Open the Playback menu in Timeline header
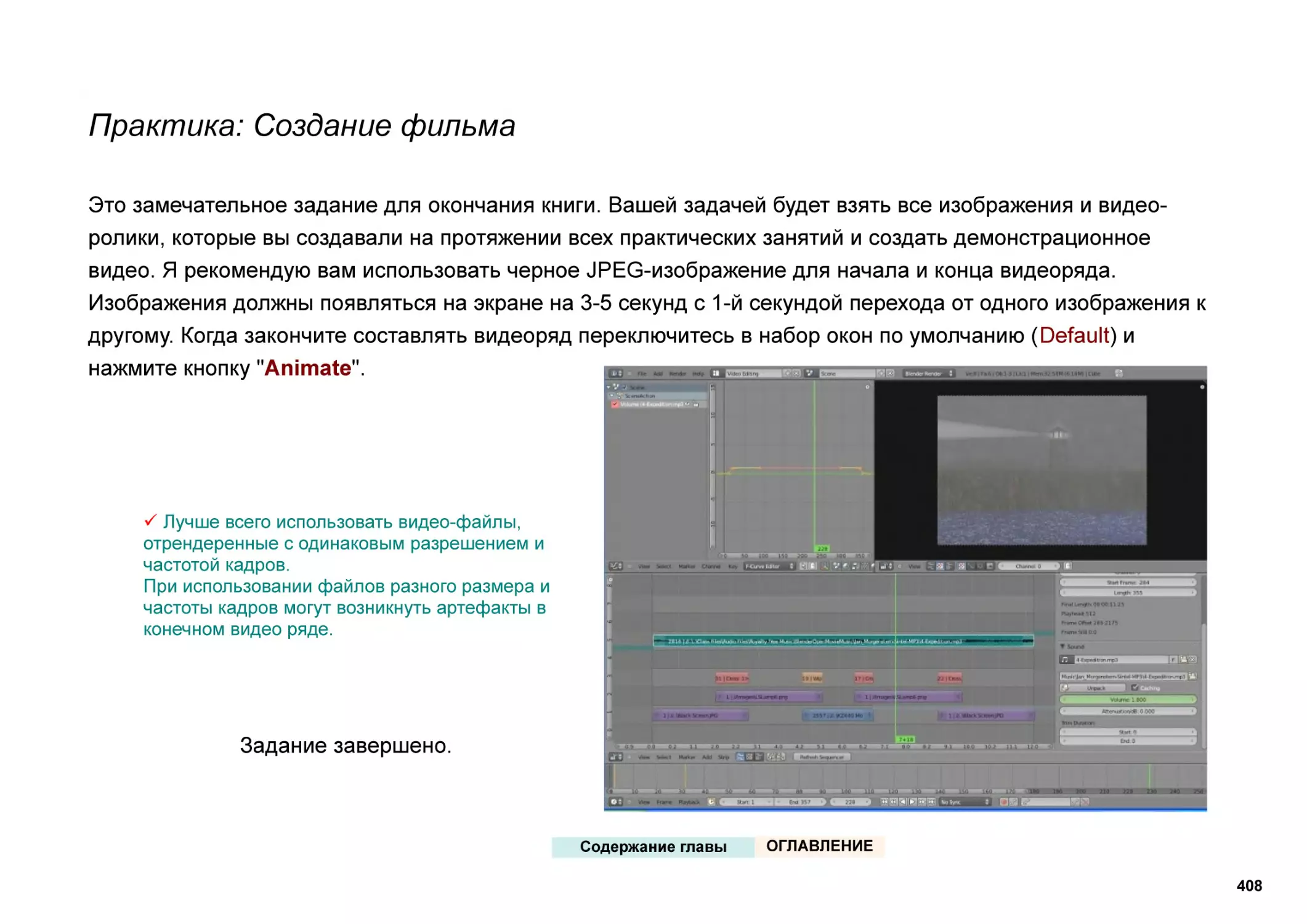The width and height of the screenshot is (1307, 924). pos(689,802)
